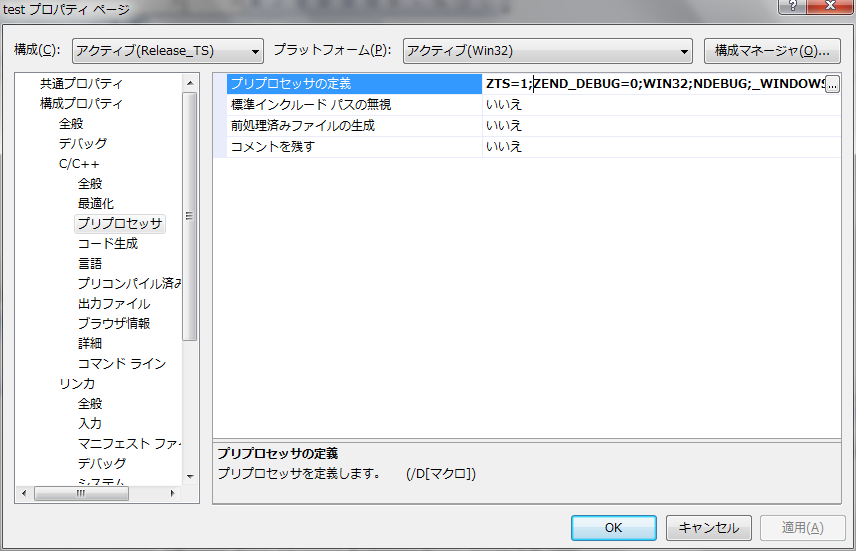Select デバッグ under 構成プロパティ

tap(82, 143)
